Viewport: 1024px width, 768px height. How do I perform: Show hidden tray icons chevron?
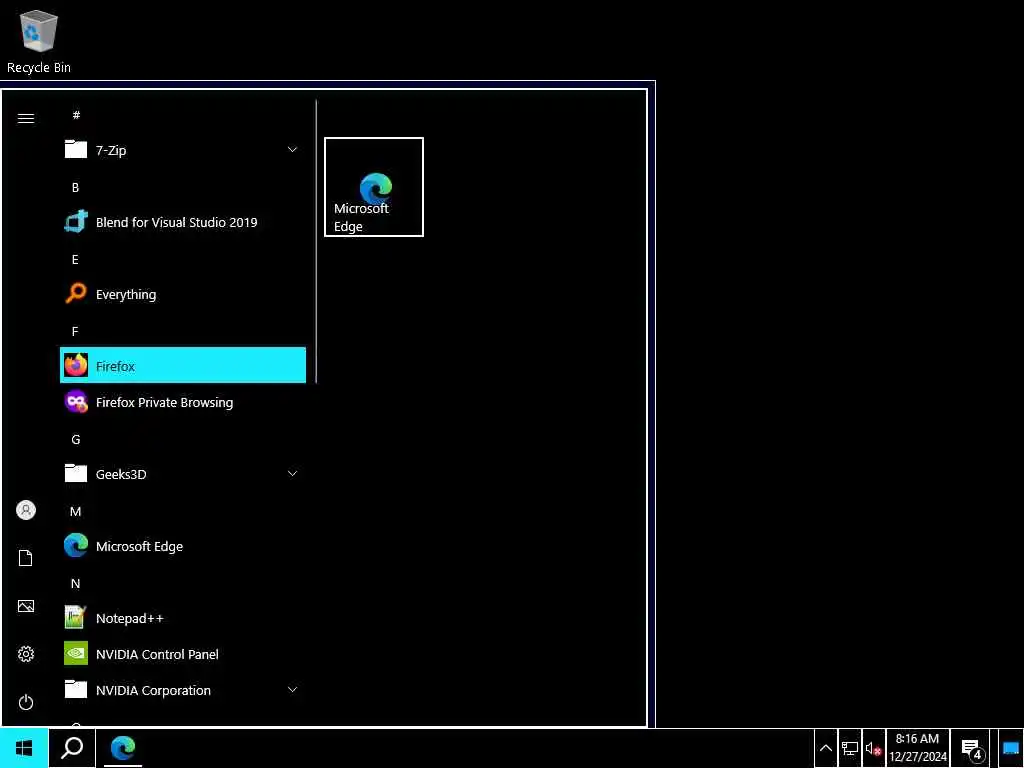pyautogui.click(x=825, y=748)
